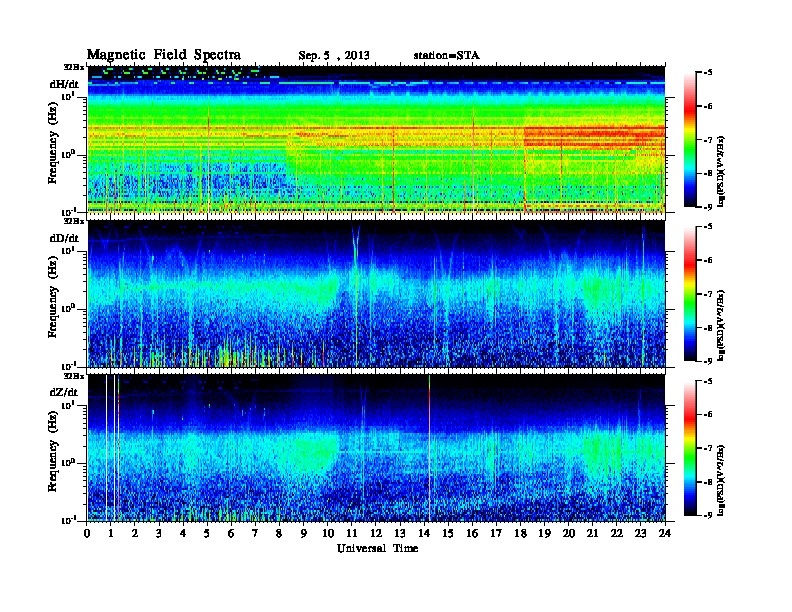
Task: Click inside the dH/dt spectrogram plot
Action: 376,139
